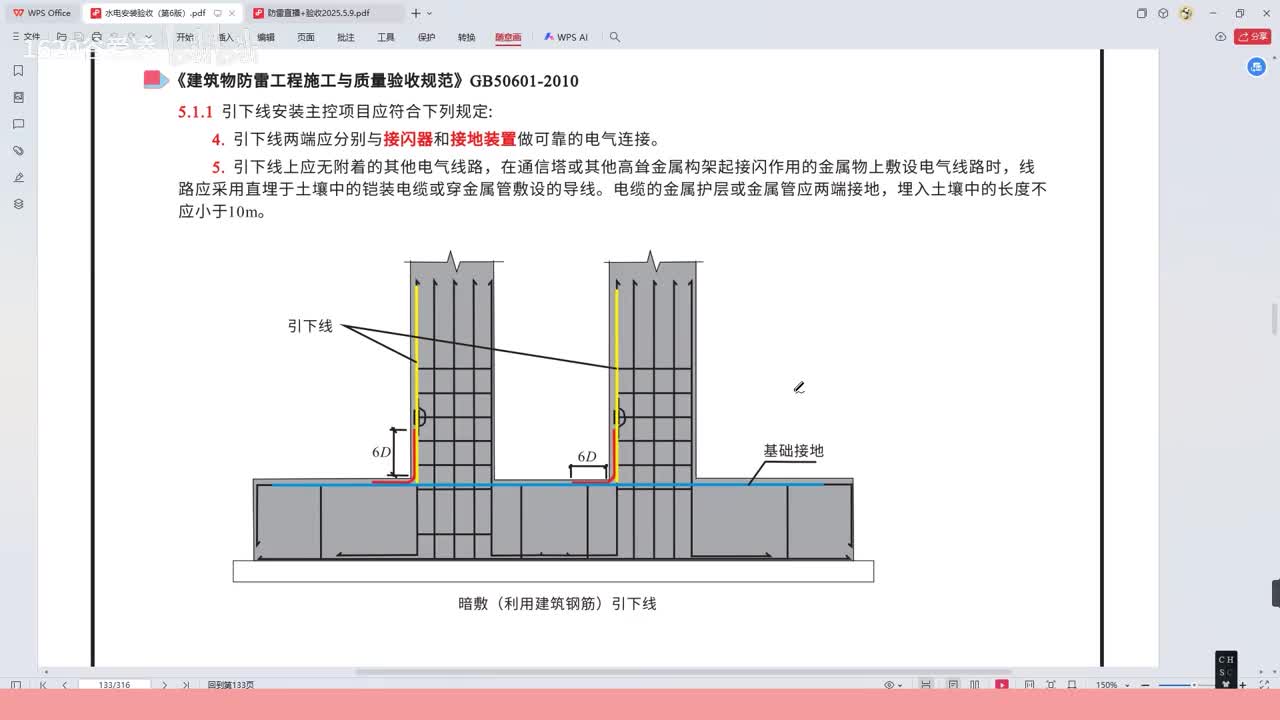Go to the first page
Image resolution: width=1280 pixels, height=720 pixels.
tap(43, 685)
